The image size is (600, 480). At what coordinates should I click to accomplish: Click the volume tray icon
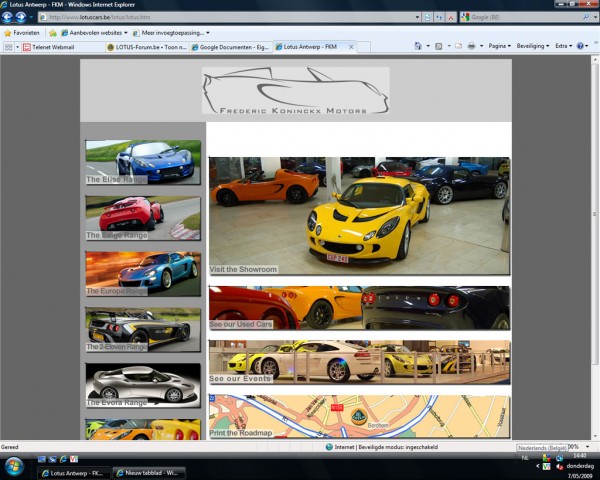[x=559, y=467]
